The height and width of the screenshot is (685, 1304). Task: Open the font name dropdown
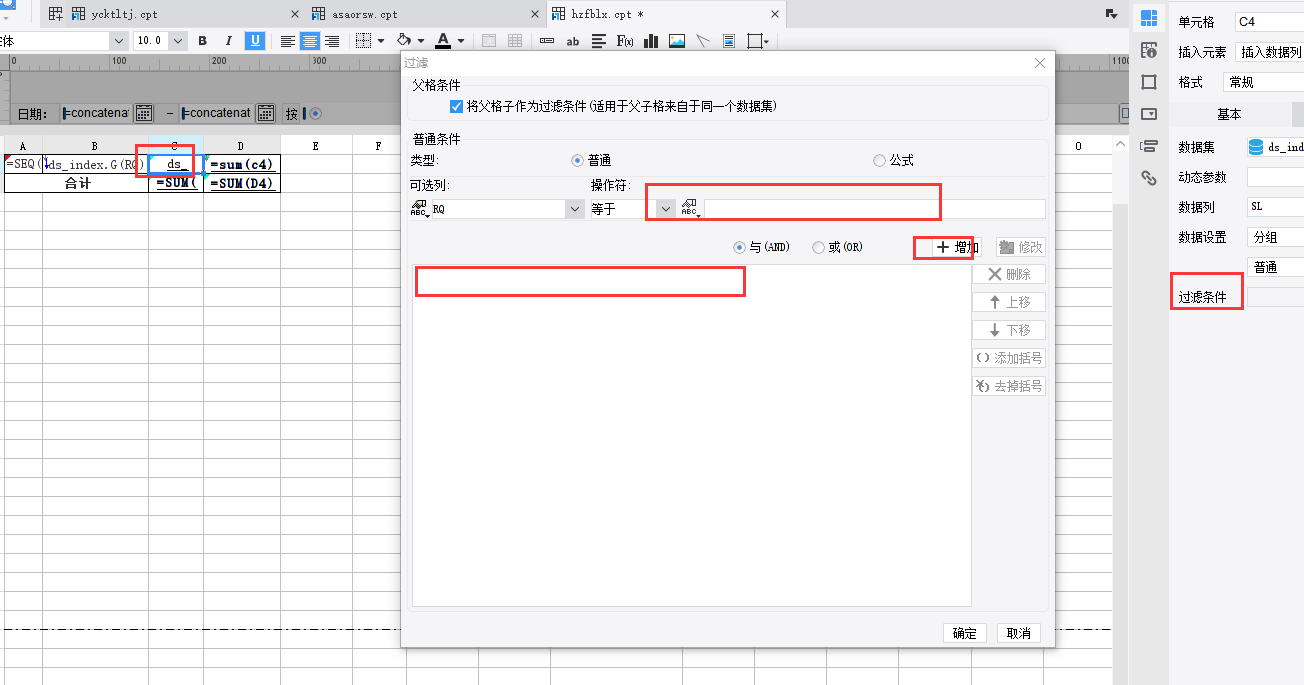pos(119,41)
